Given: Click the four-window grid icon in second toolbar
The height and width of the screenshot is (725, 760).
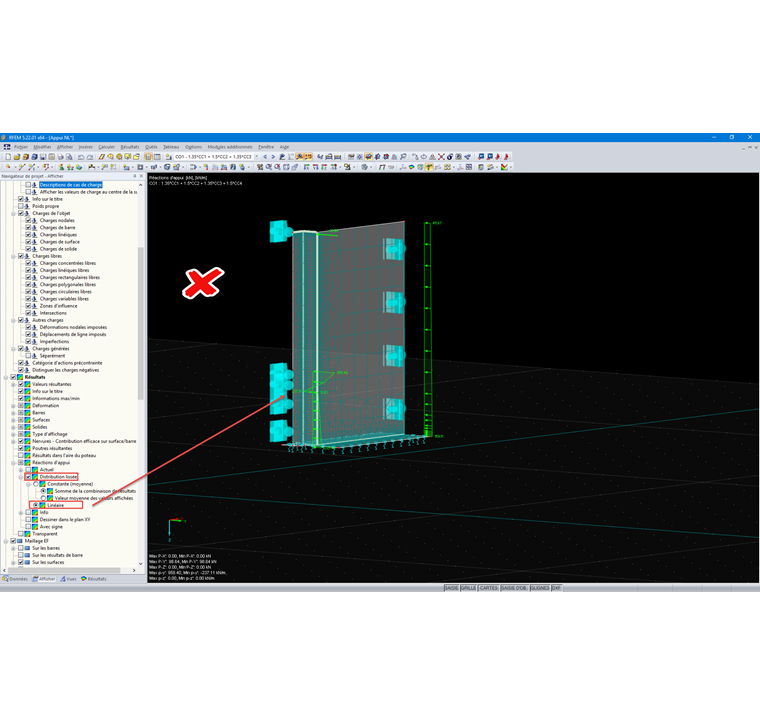Looking at the screenshot, I should 469,167.
